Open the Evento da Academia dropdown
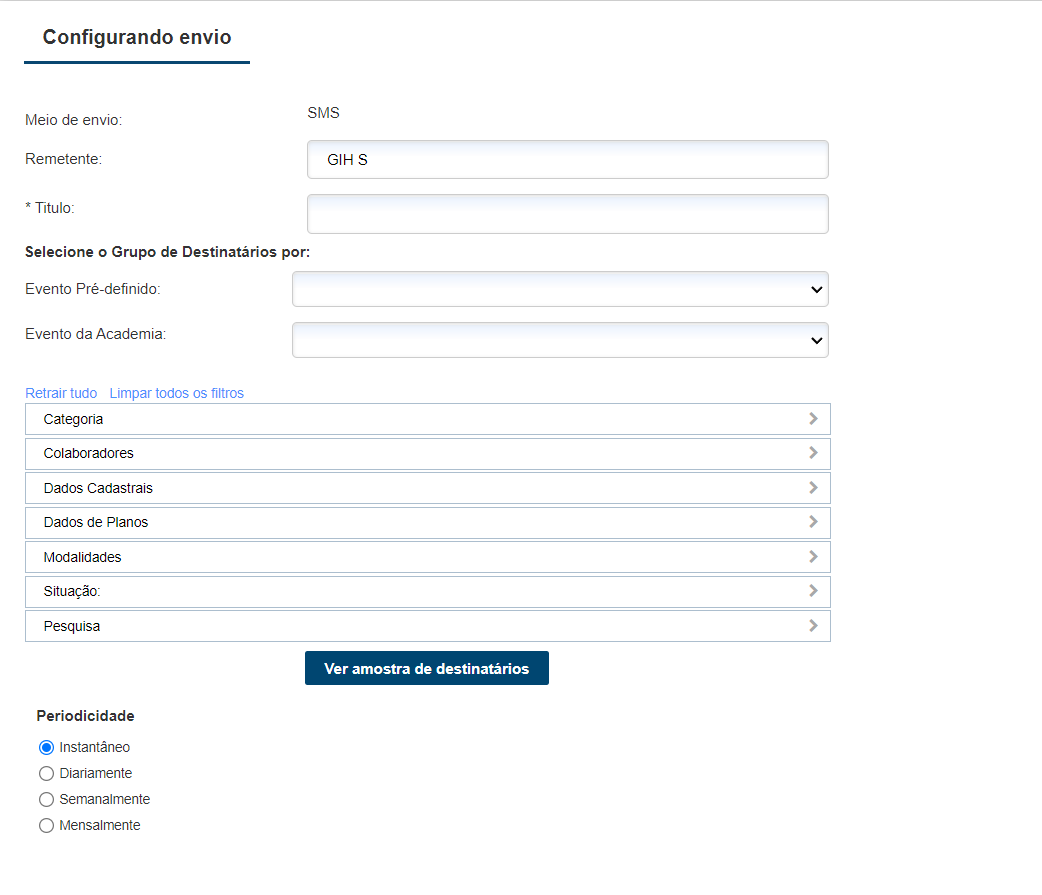Screen dimensions: 1042x895 click(x=560, y=340)
